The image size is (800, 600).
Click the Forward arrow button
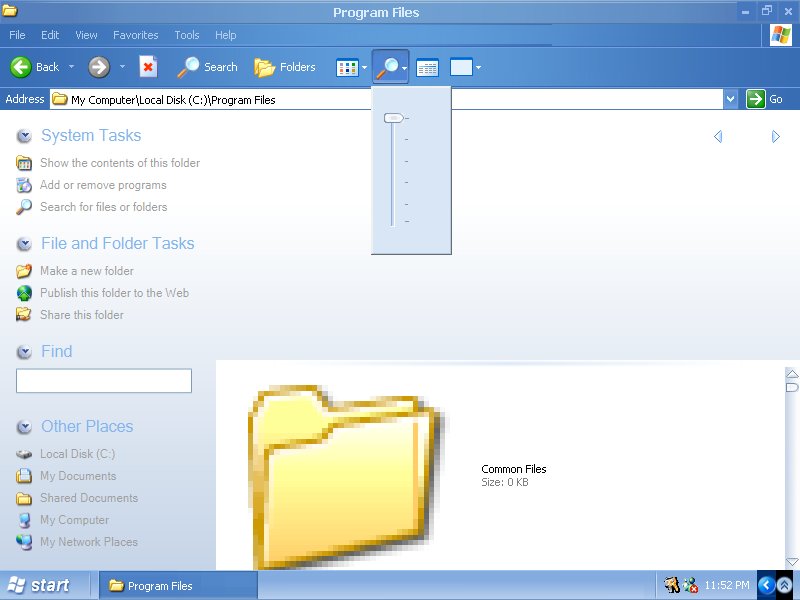pyautogui.click(x=98, y=67)
